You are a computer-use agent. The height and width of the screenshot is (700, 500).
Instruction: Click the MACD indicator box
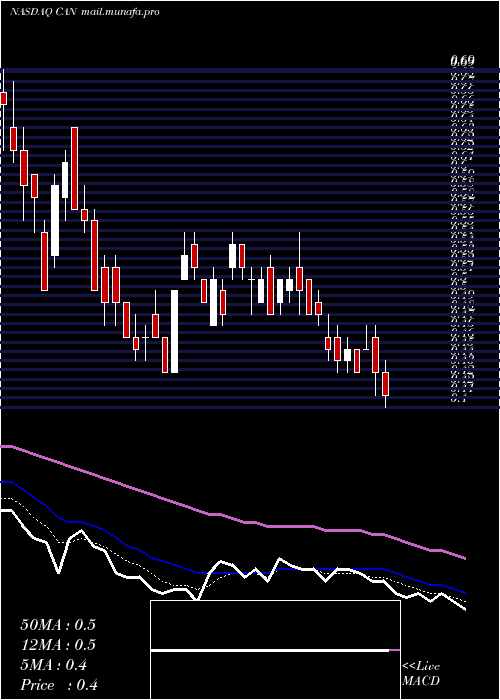[275, 650]
